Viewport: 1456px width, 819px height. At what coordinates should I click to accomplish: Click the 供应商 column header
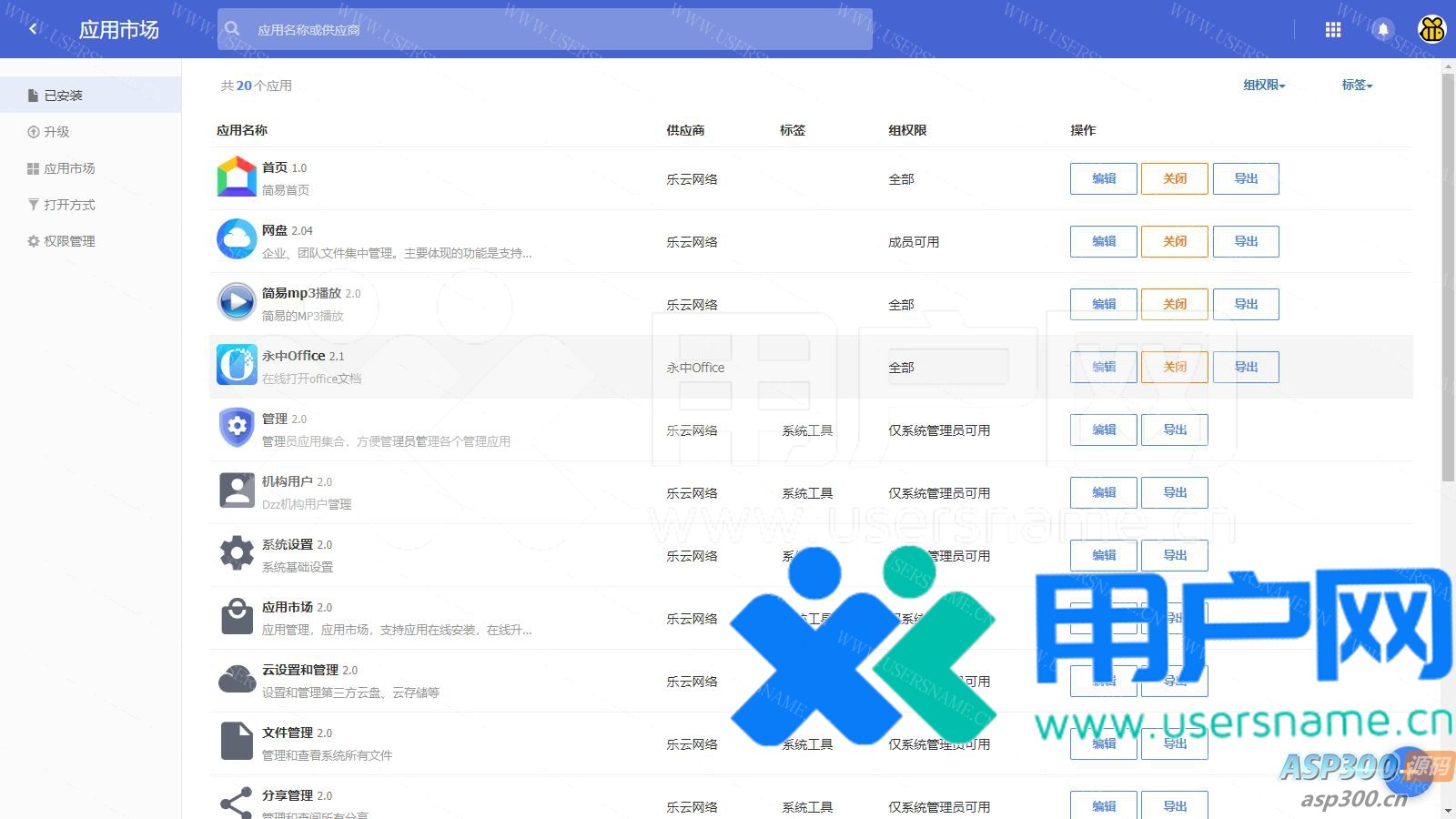[x=685, y=130]
